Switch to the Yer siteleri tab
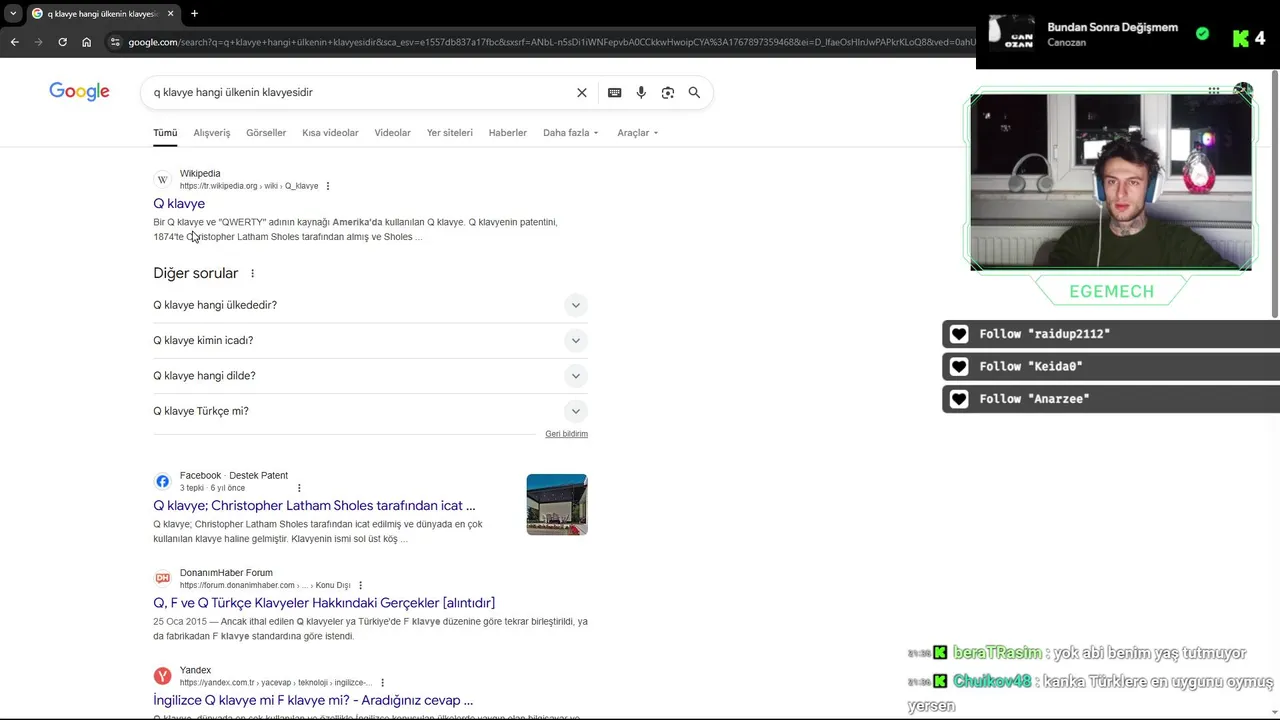 coord(449,133)
